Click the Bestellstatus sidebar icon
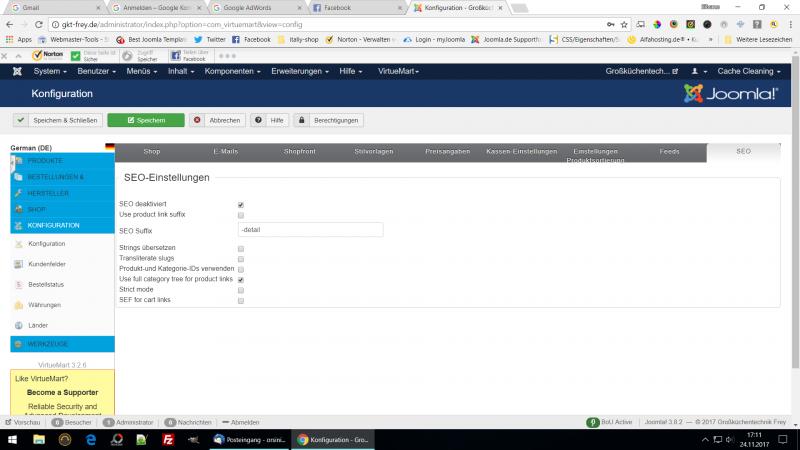Viewport: 800px width, 450px height. [x=18, y=285]
